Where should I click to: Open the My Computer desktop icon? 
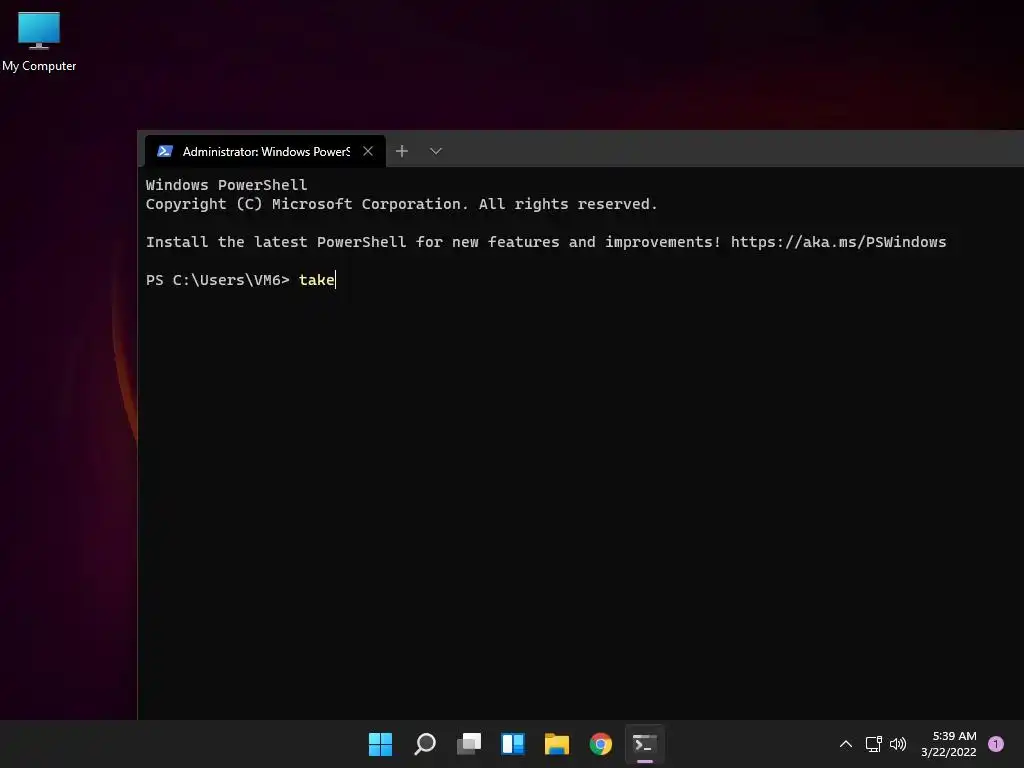point(39,40)
